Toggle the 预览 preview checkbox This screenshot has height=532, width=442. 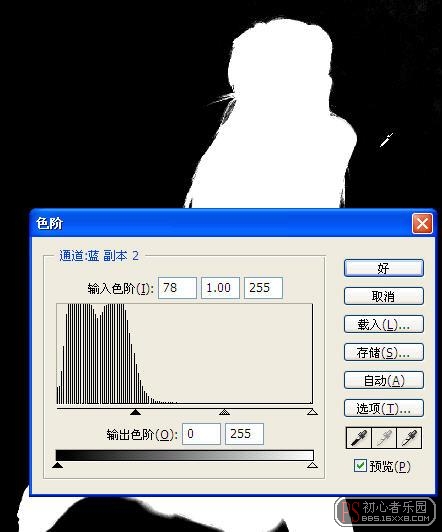click(360, 466)
